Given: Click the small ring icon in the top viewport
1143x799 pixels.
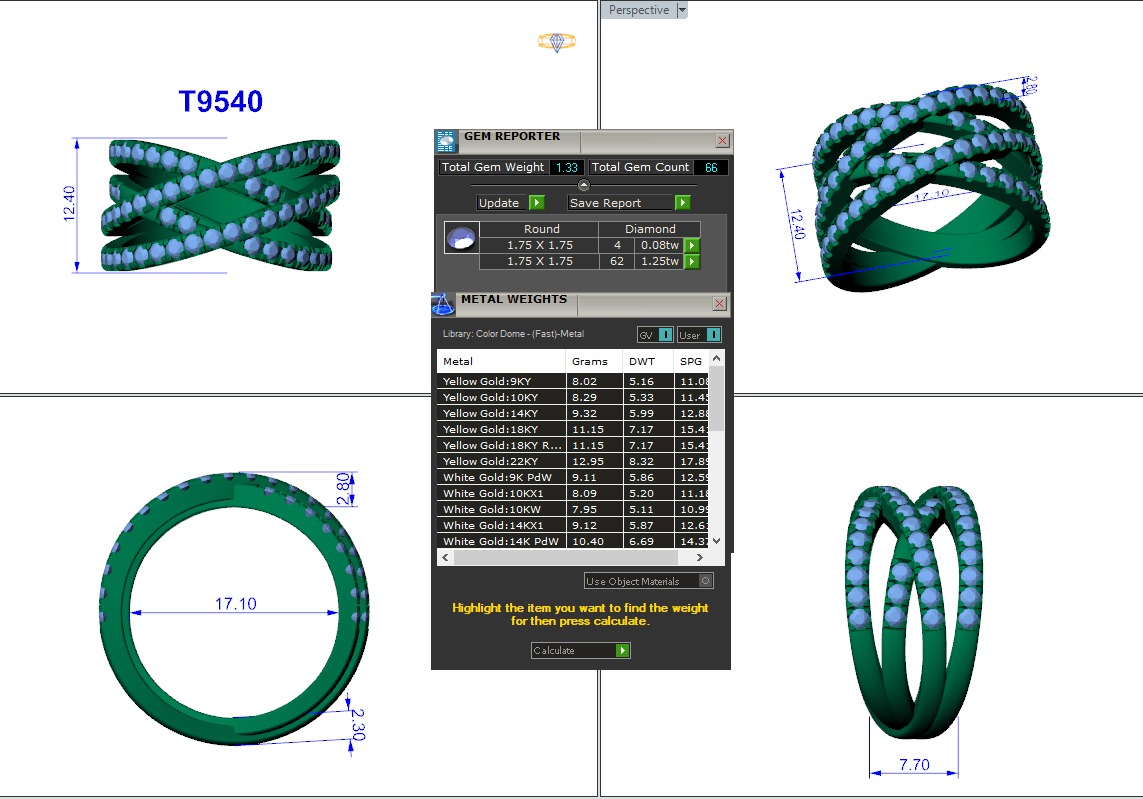Looking at the screenshot, I should (x=557, y=42).
